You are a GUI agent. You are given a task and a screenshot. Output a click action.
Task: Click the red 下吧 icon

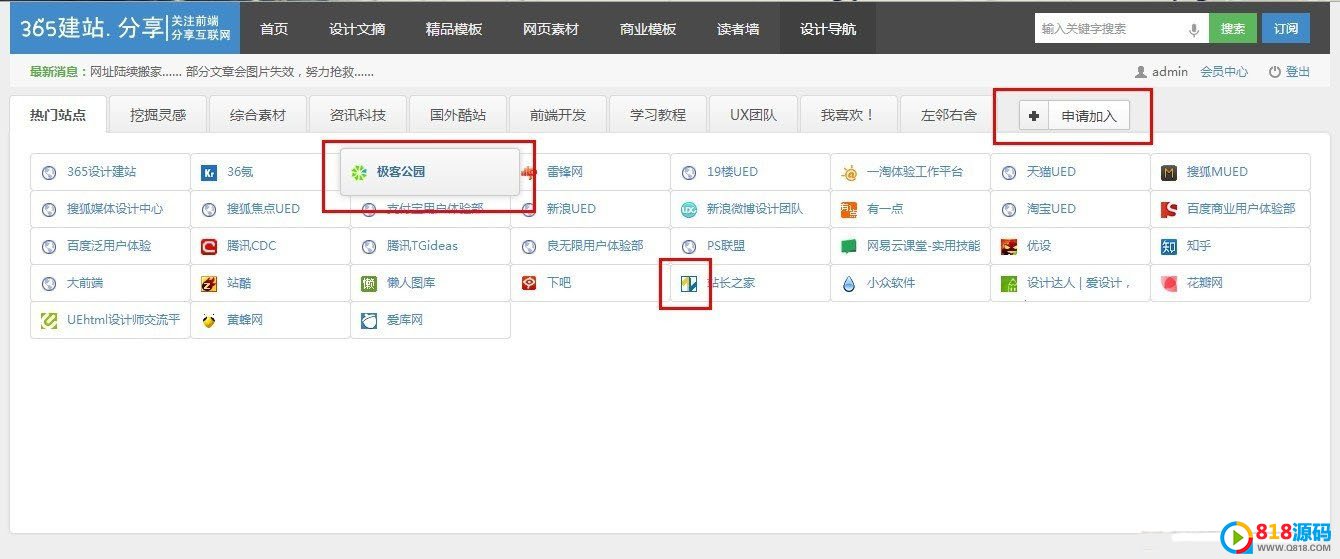(x=529, y=283)
